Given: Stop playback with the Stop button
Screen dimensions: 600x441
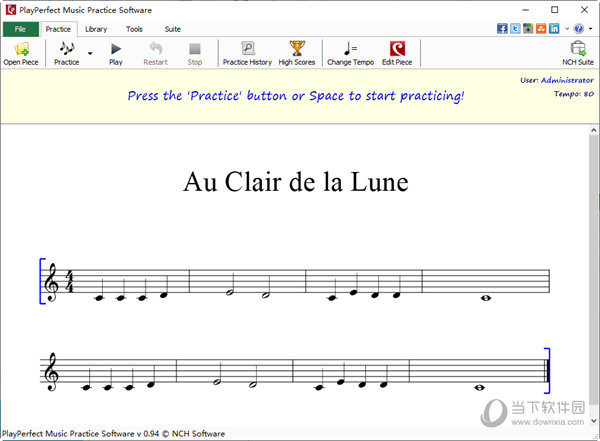Looking at the screenshot, I should coord(195,54).
